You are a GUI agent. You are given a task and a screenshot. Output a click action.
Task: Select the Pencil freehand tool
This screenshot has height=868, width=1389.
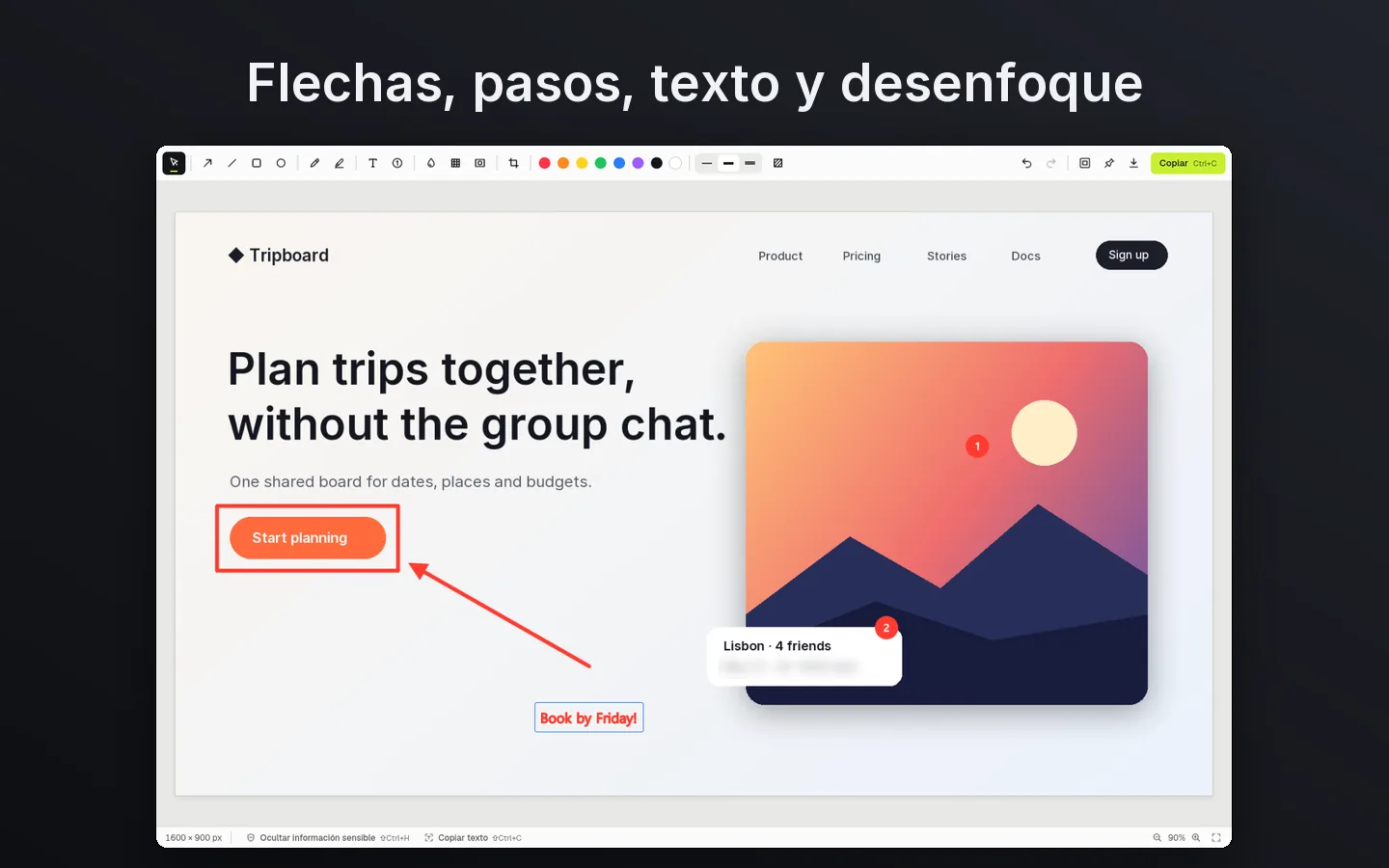314,163
